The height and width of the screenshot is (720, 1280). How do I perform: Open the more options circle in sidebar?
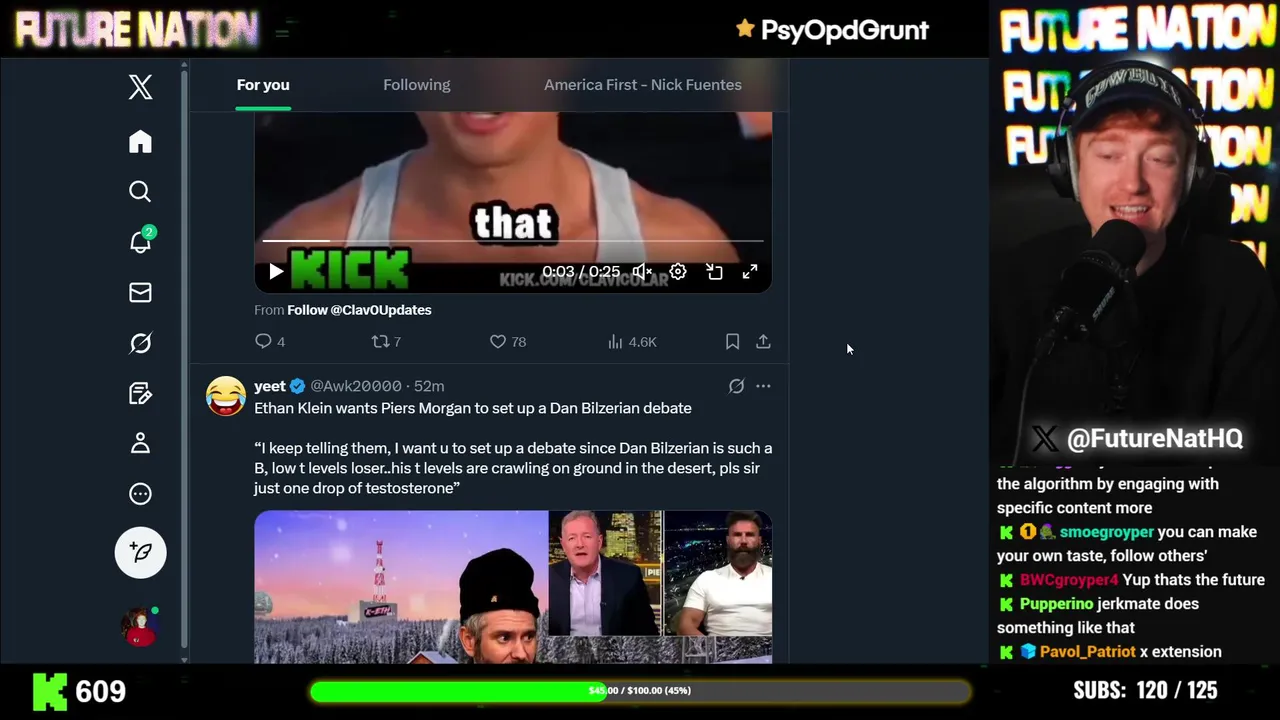(x=140, y=493)
